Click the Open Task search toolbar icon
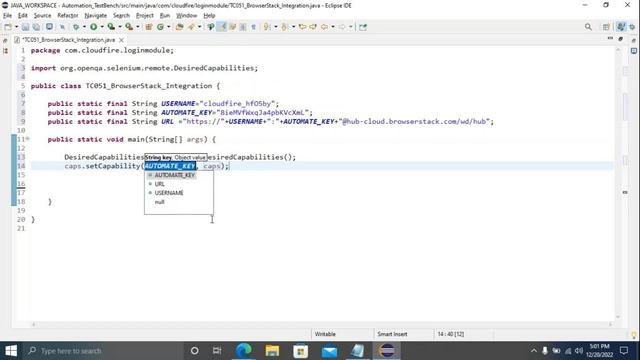Viewport: 640px width, 360px height. point(191,27)
